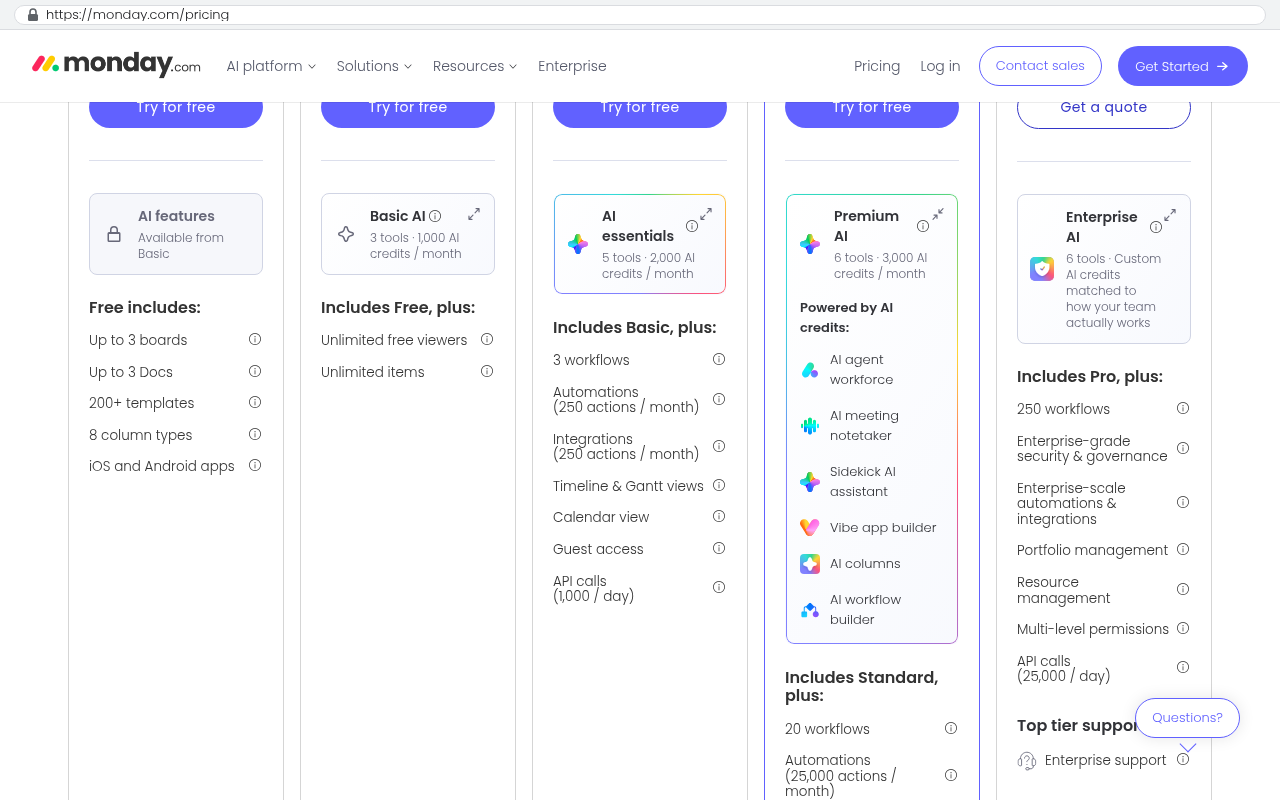1280x800 pixels.
Task: Click the 'iOS and Android apps' text
Action: point(162,466)
